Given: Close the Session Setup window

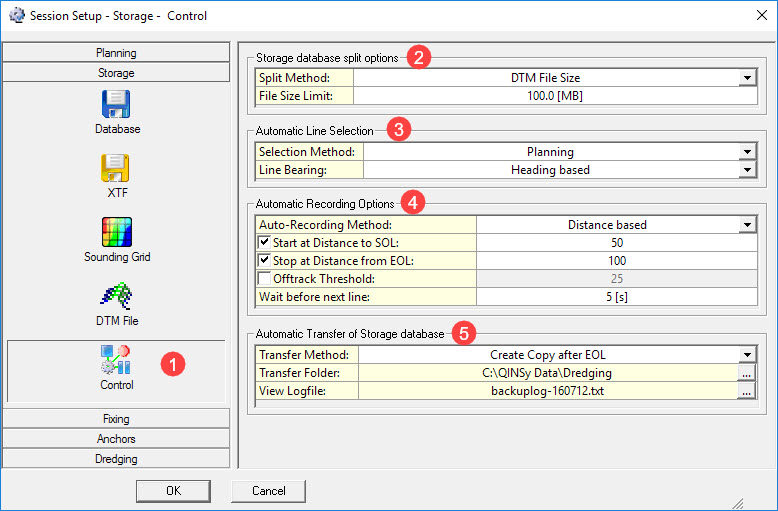Looking at the screenshot, I should point(755,17).
